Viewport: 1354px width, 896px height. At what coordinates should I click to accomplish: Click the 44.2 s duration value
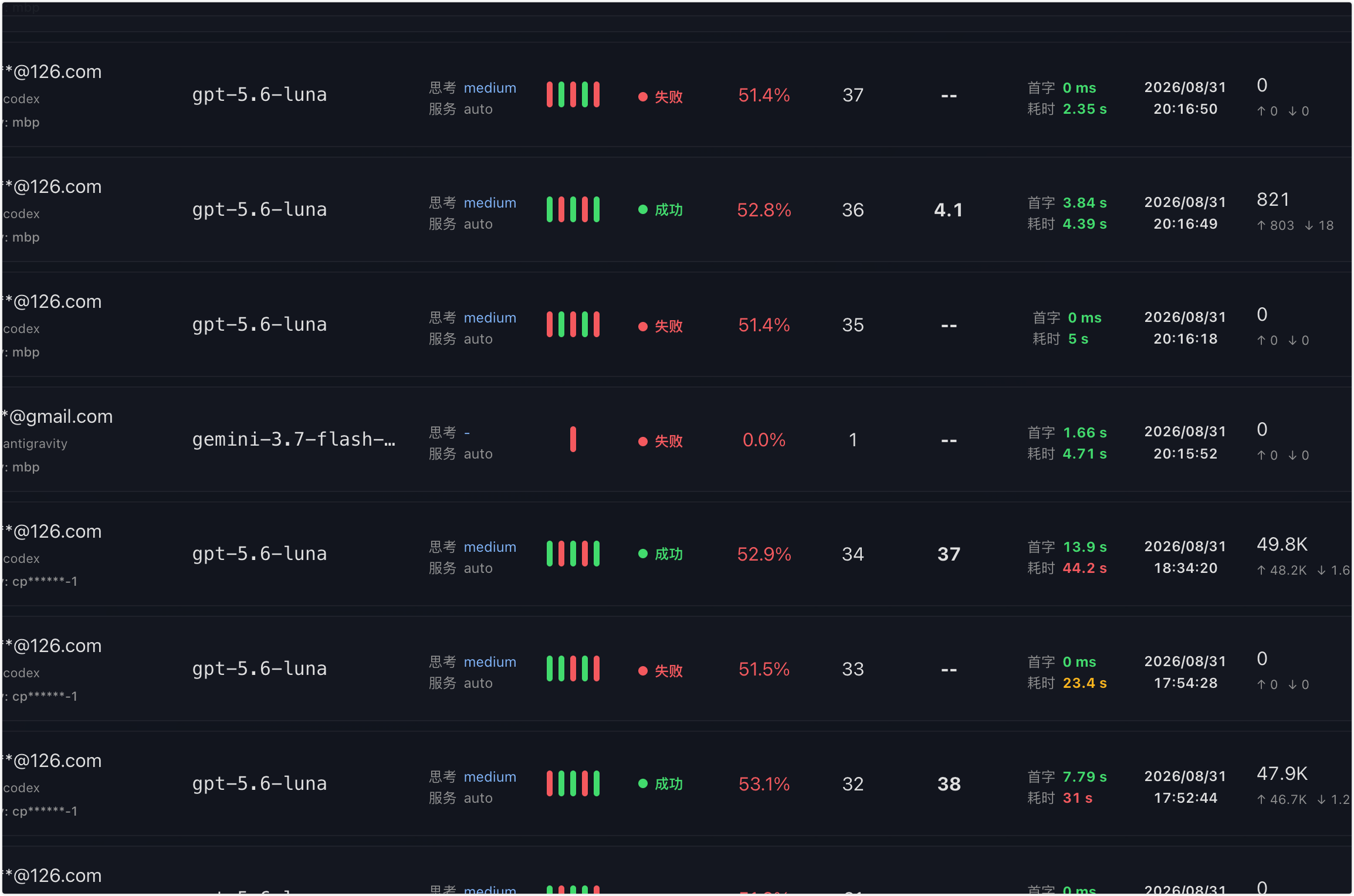tap(1085, 568)
